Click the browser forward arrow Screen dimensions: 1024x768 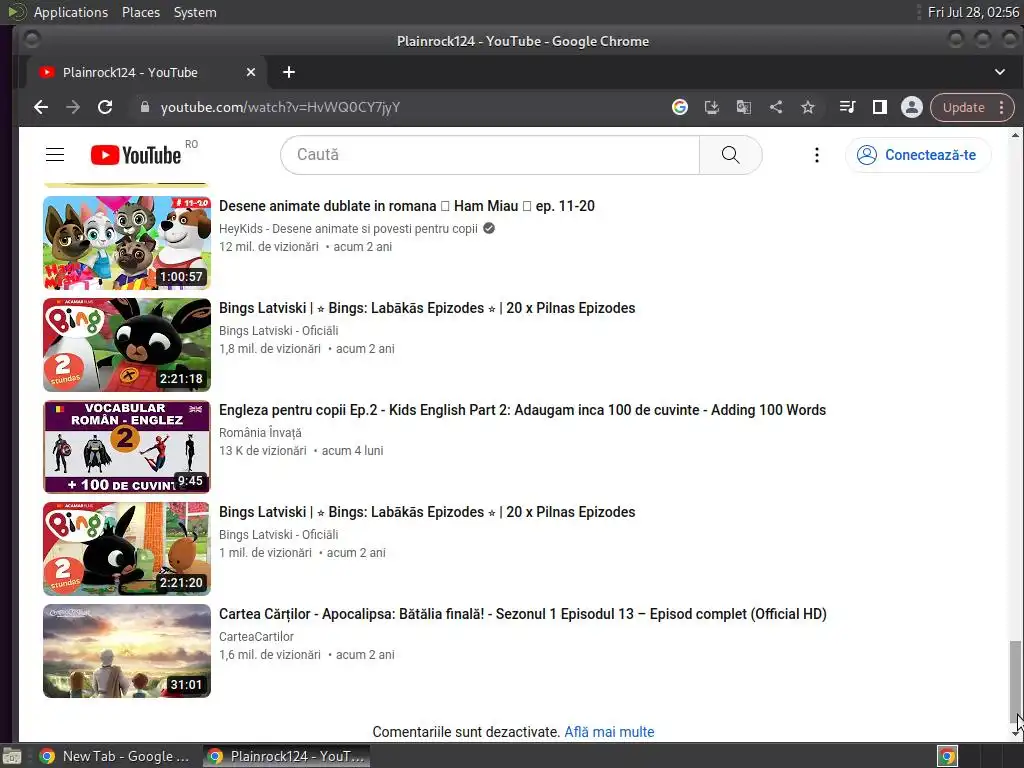point(73,107)
